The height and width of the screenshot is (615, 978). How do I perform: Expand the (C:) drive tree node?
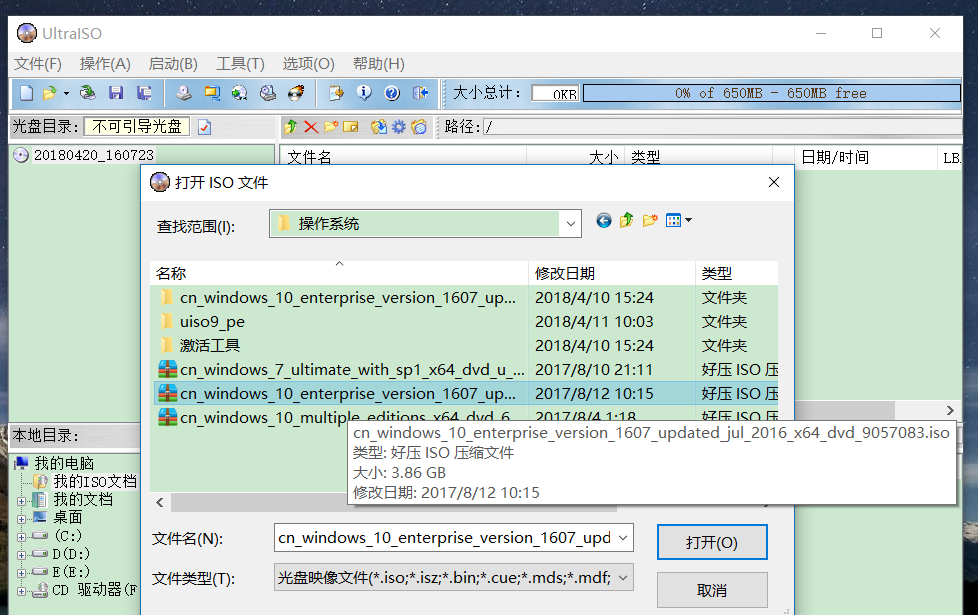[21, 537]
